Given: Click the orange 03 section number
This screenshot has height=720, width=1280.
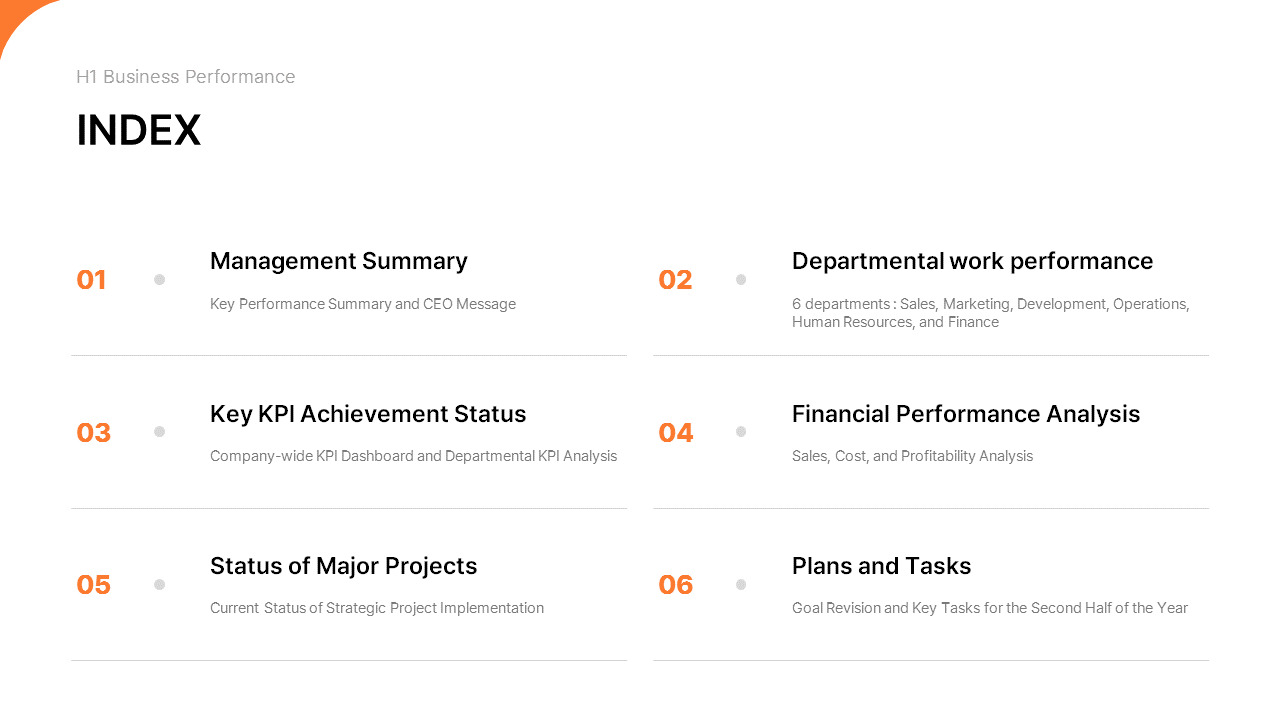Looking at the screenshot, I should [x=93, y=432].
